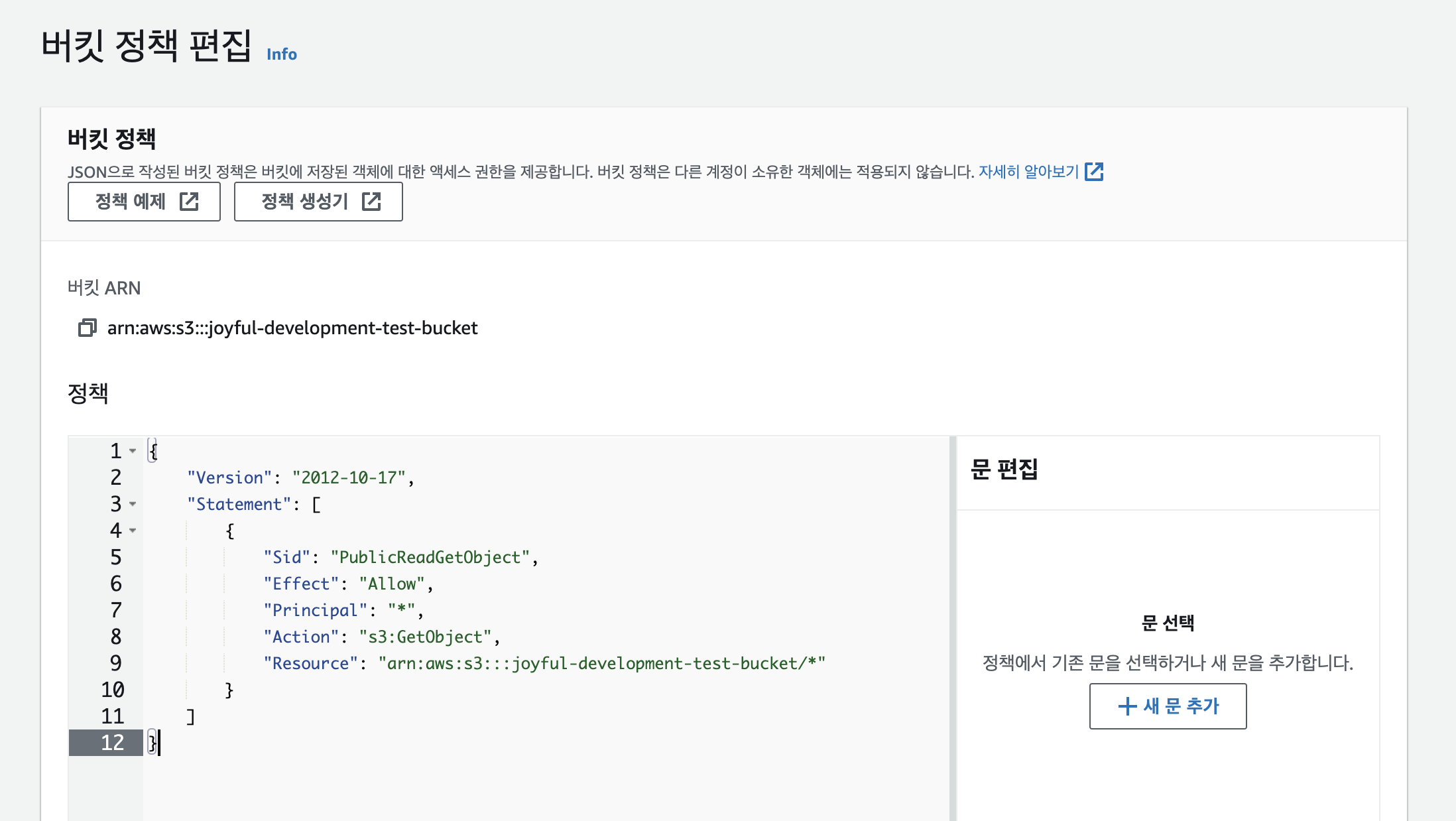Viewport: 1456px width, 821px height.
Task: Copy the bucket ARN with copy icon
Action: pos(87,328)
